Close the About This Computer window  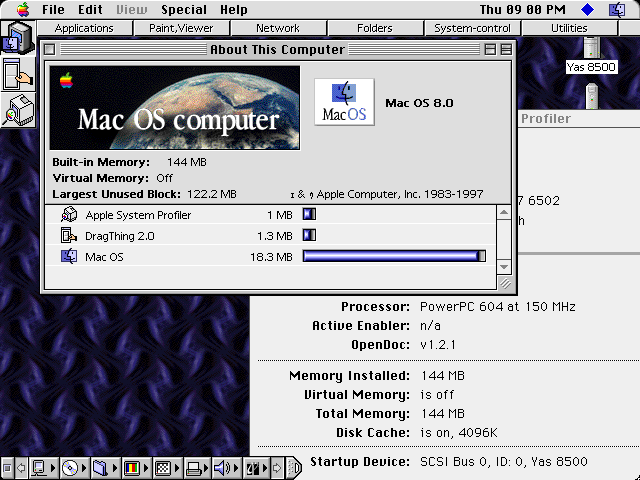point(50,49)
